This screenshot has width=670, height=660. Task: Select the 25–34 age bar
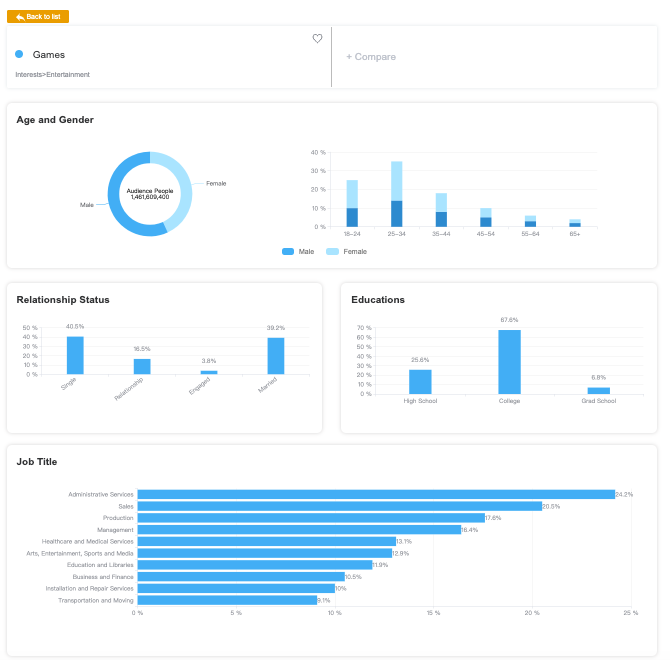click(397, 194)
